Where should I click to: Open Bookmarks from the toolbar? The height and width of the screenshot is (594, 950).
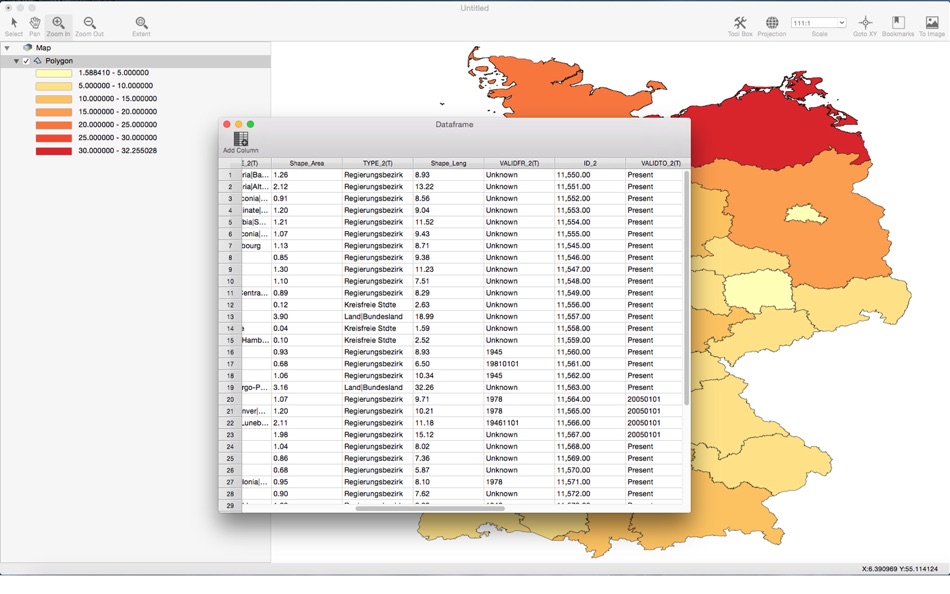click(898, 27)
